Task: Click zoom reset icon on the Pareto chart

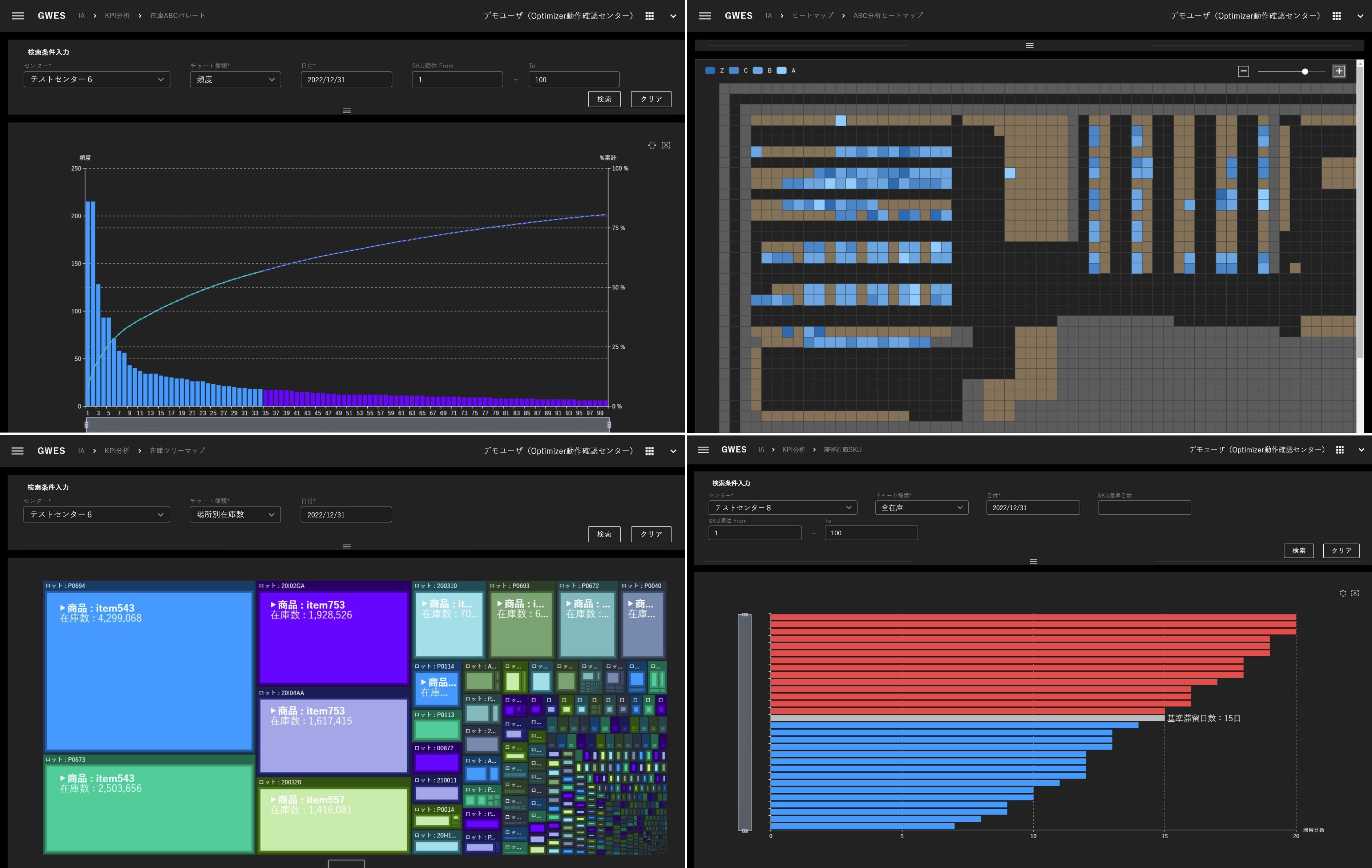Action: [666, 145]
